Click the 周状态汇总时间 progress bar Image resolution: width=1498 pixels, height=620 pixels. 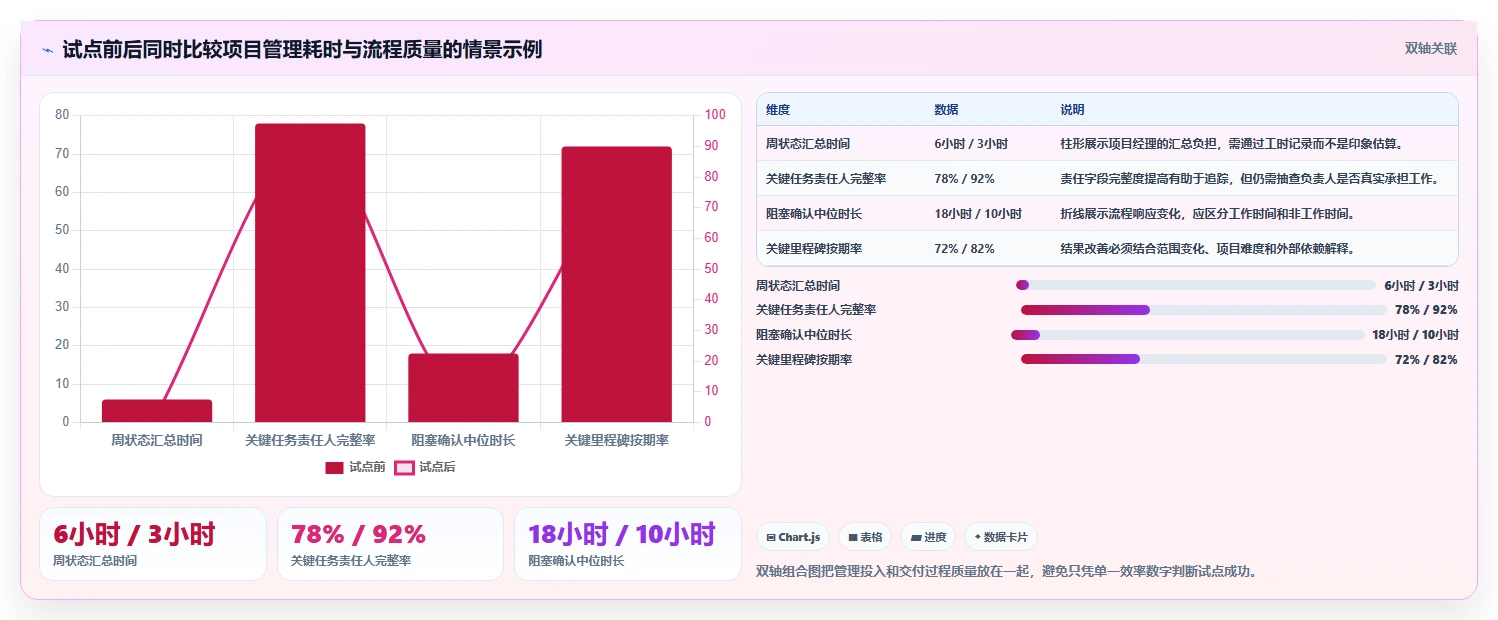pyautogui.click(x=1196, y=285)
